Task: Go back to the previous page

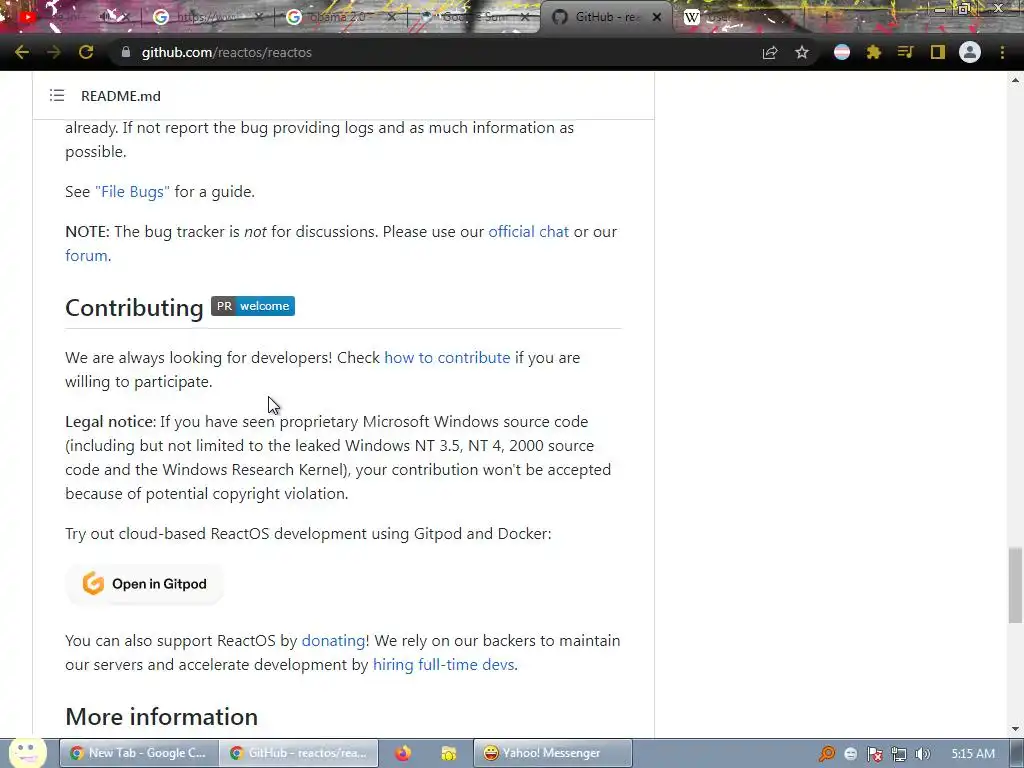Action: click(22, 52)
